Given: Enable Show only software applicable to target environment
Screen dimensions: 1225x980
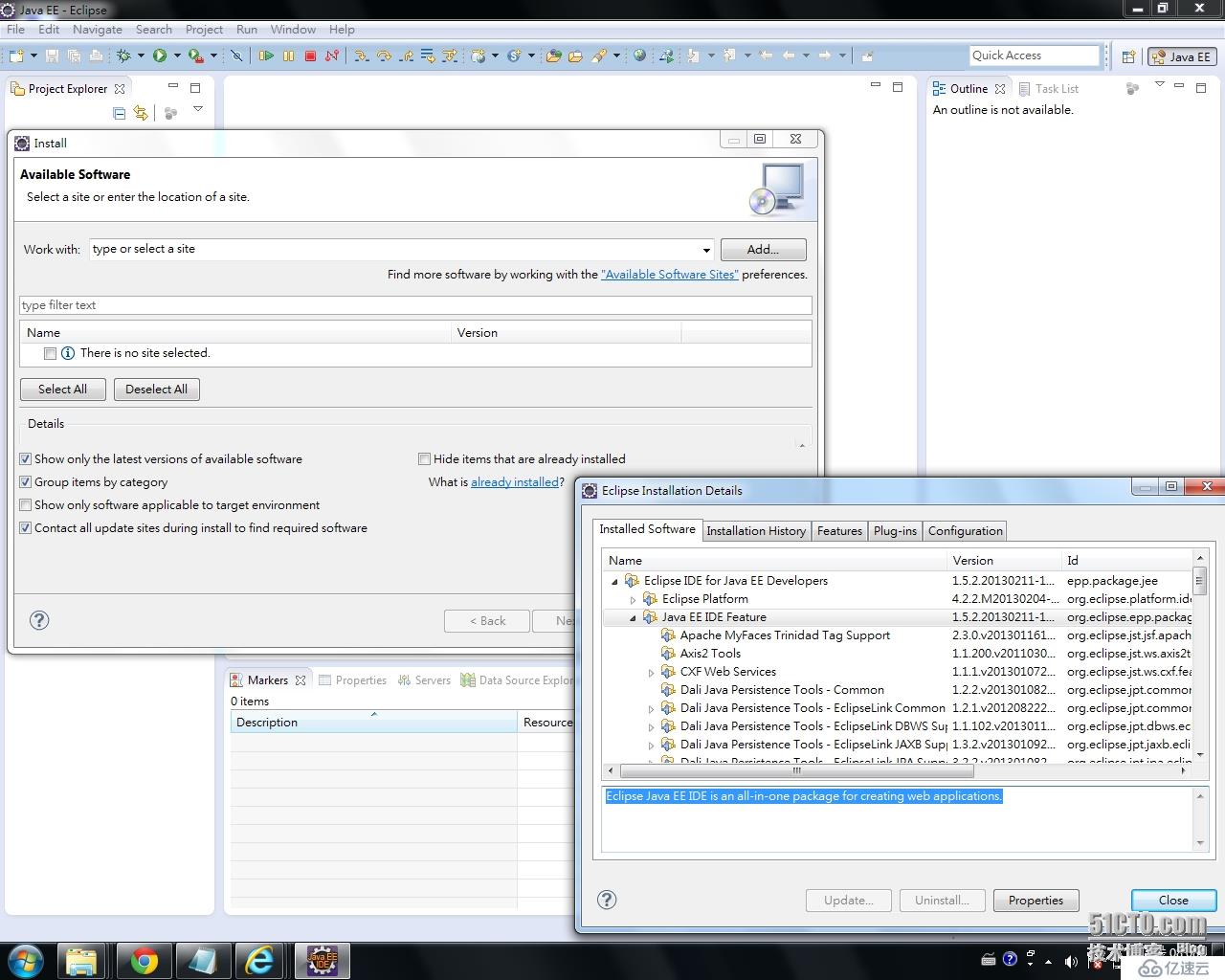Looking at the screenshot, I should pyautogui.click(x=26, y=505).
